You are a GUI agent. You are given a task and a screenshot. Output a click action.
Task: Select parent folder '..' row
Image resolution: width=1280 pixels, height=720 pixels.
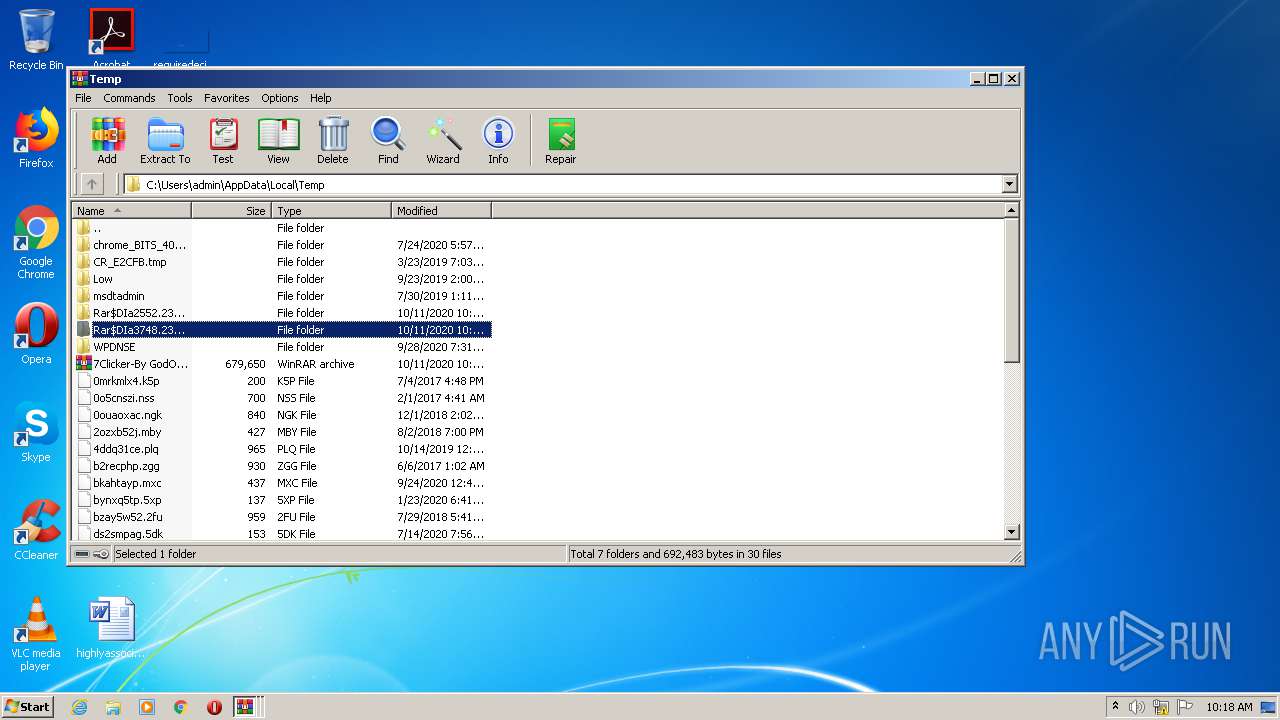(281, 228)
